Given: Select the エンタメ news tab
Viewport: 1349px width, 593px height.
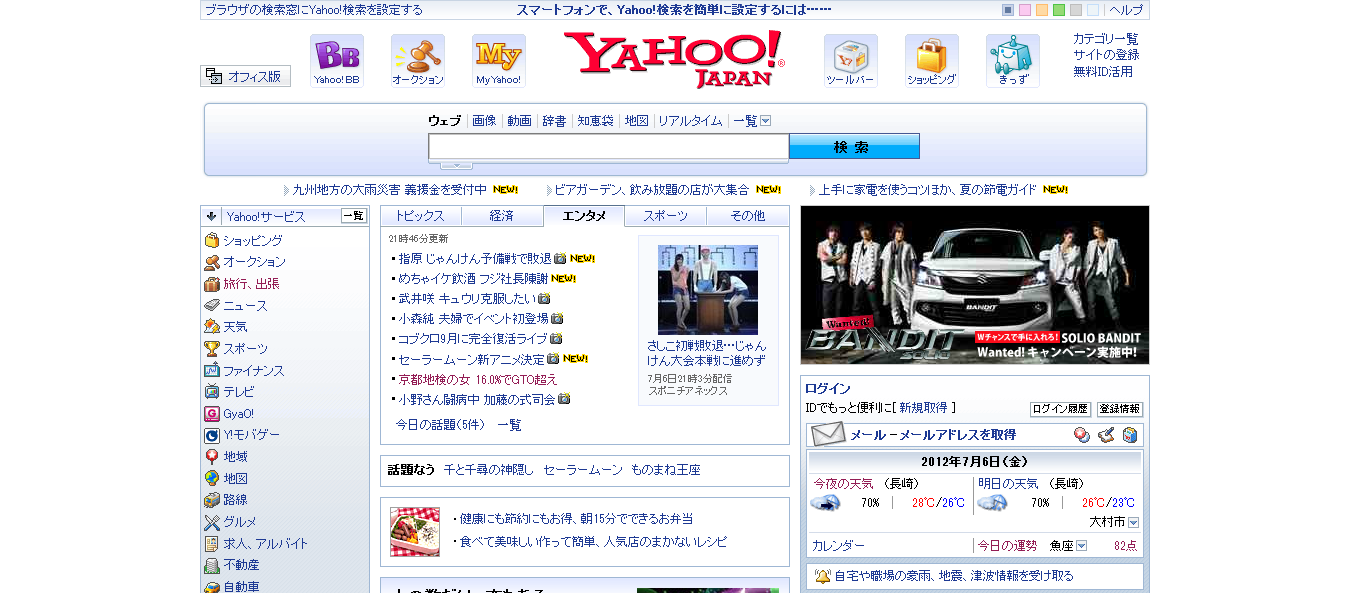Looking at the screenshot, I should [x=584, y=216].
